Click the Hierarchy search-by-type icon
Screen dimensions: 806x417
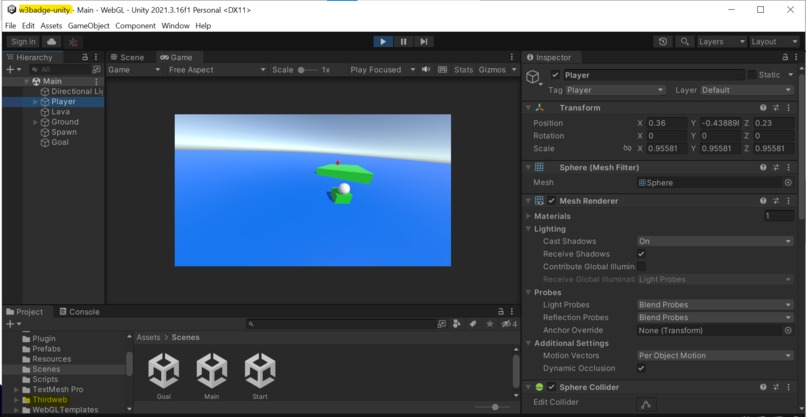(x=96, y=69)
